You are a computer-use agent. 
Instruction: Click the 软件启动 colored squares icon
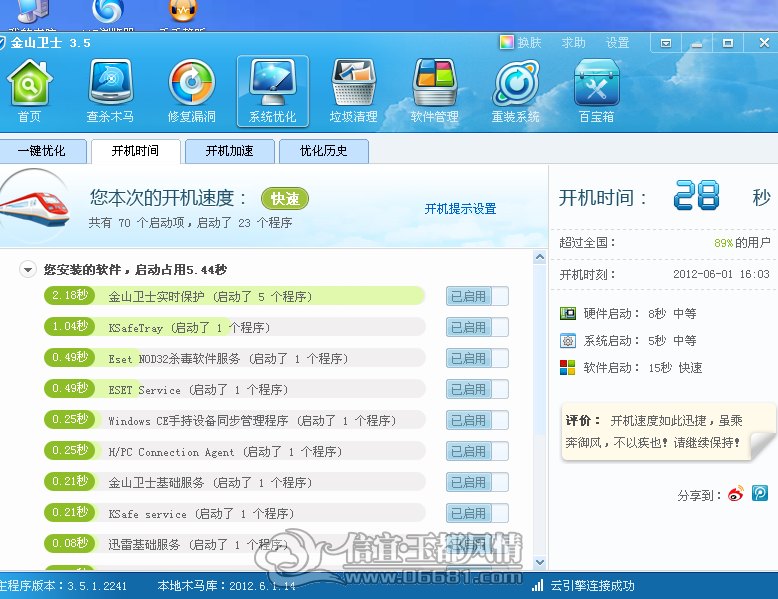pyautogui.click(x=568, y=368)
